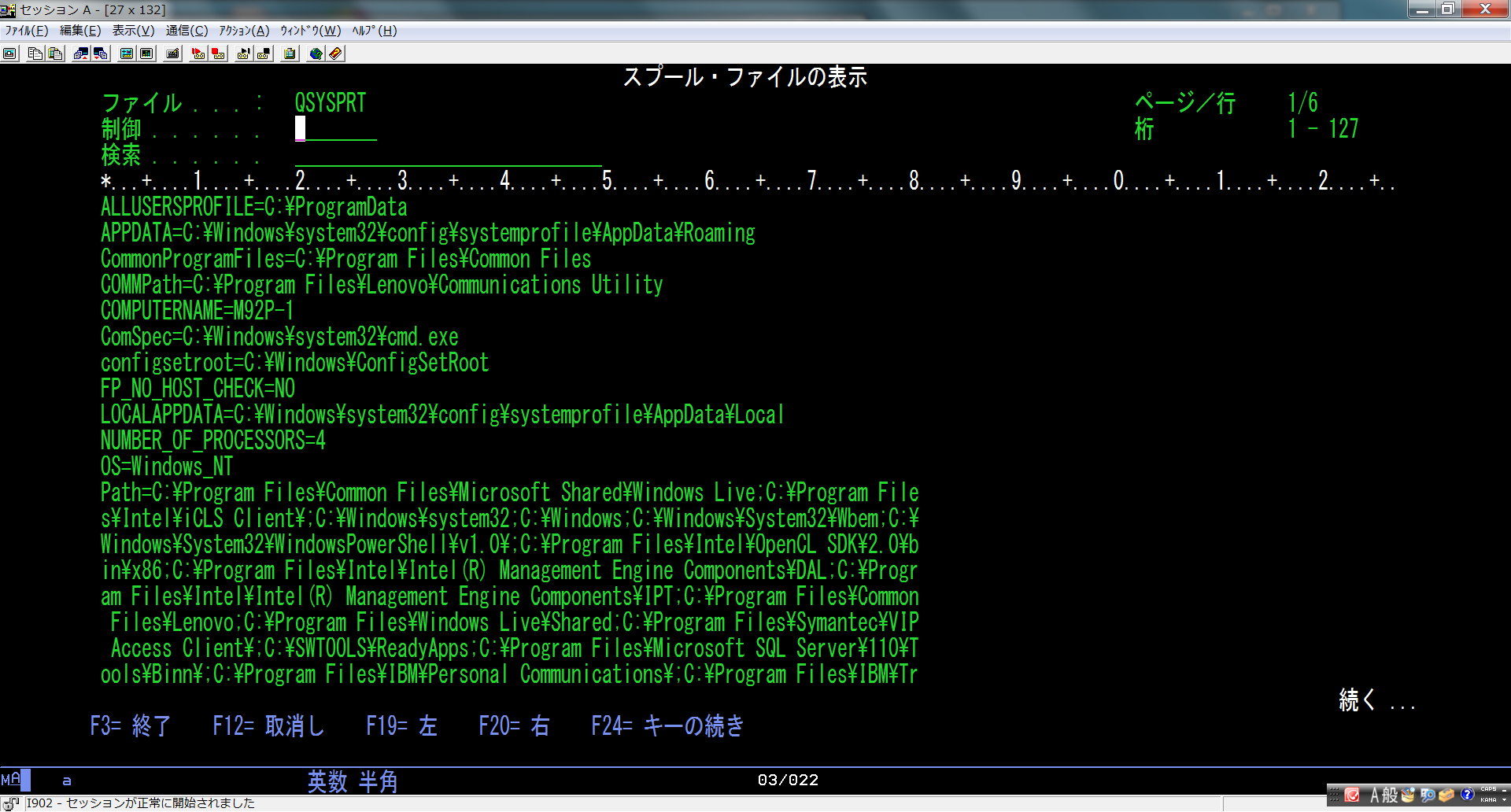
Task: Click the Receive File from Host icon
Action: coord(101,54)
